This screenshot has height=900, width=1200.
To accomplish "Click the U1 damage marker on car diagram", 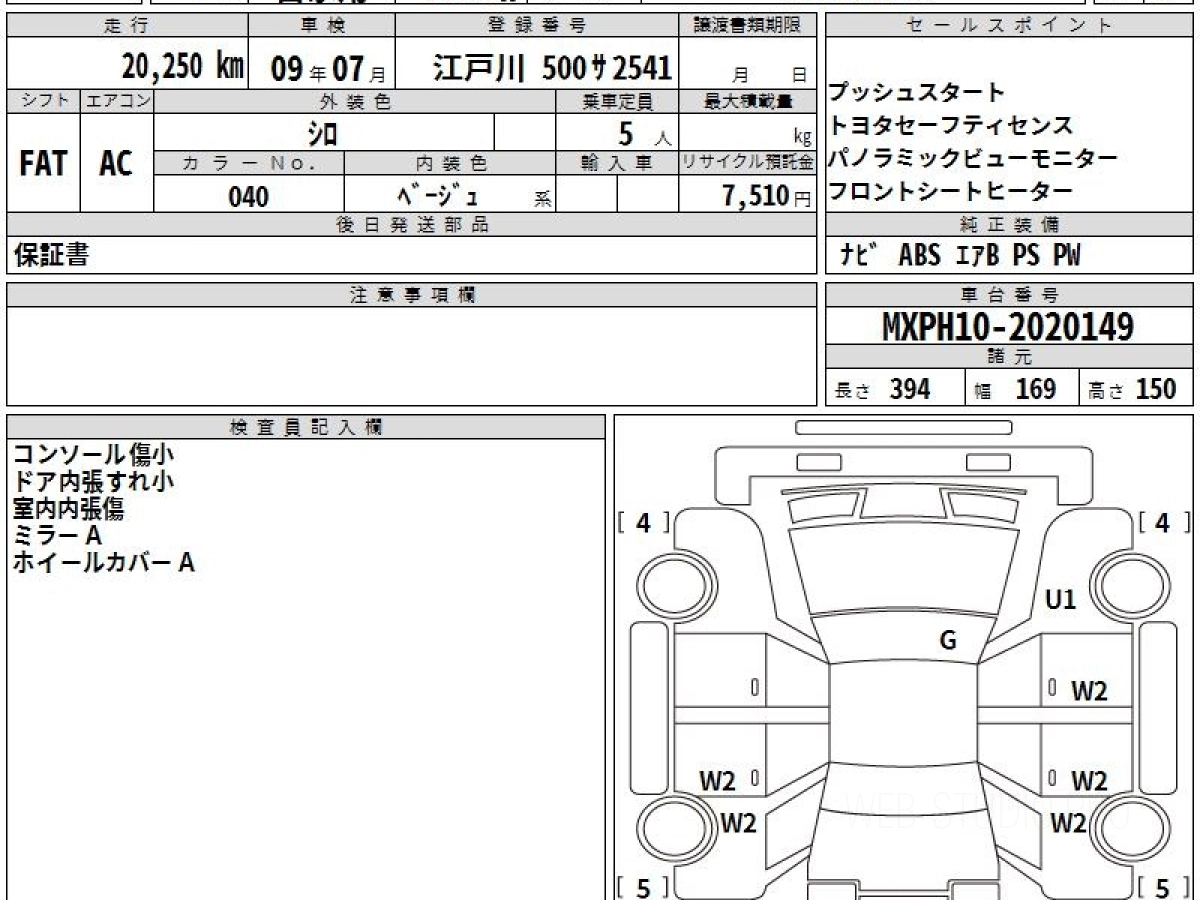I will pos(1060,600).
